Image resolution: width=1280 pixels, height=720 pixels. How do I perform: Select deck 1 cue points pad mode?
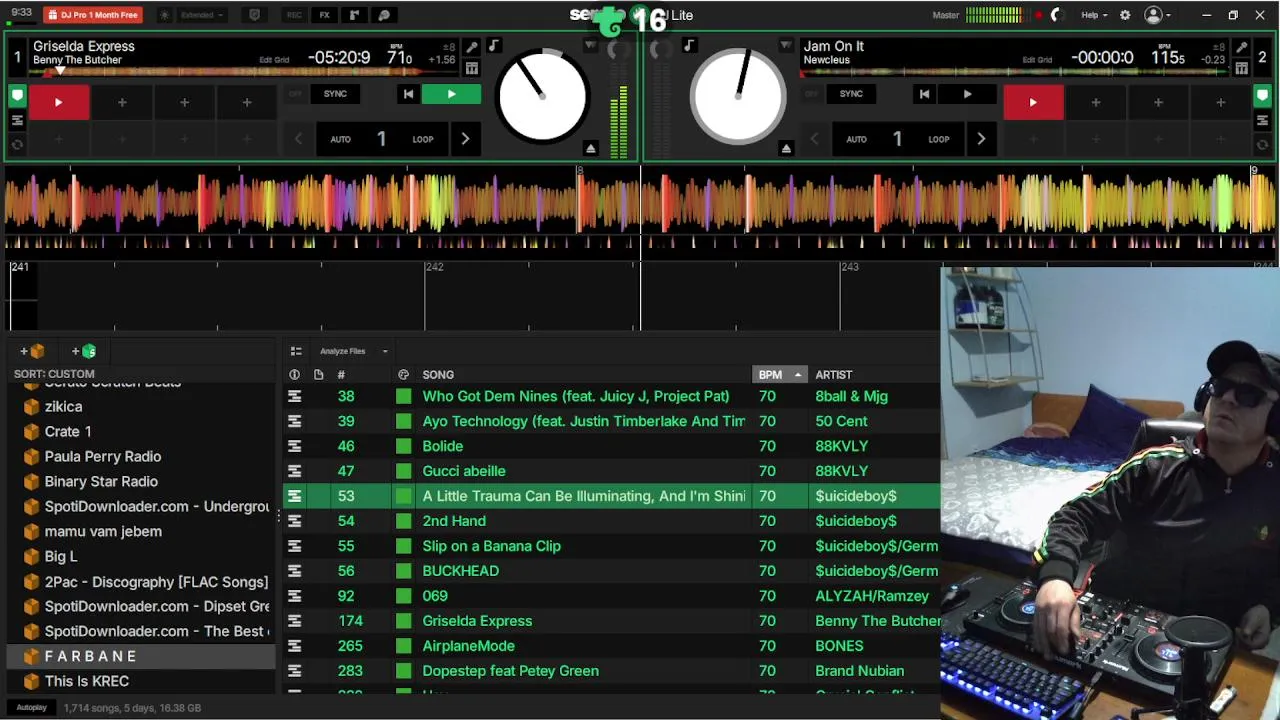pyautogui.click(x=17, y=96)
